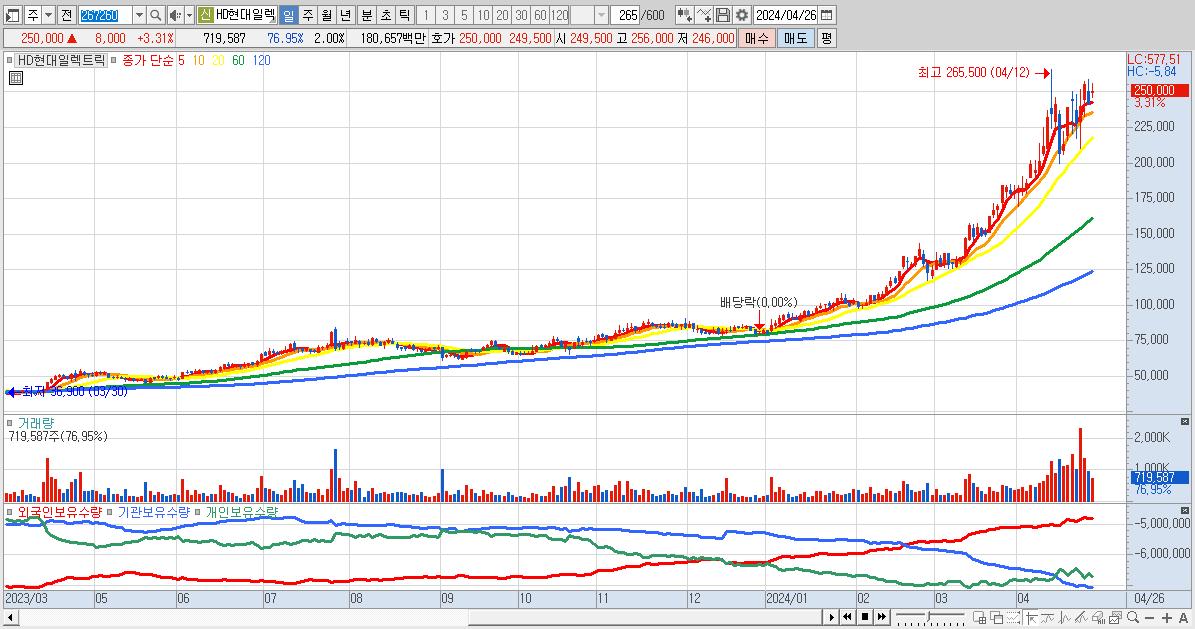Adjust the replay speed slider
Screen dimensions: 1195x629
pos(931,617)
